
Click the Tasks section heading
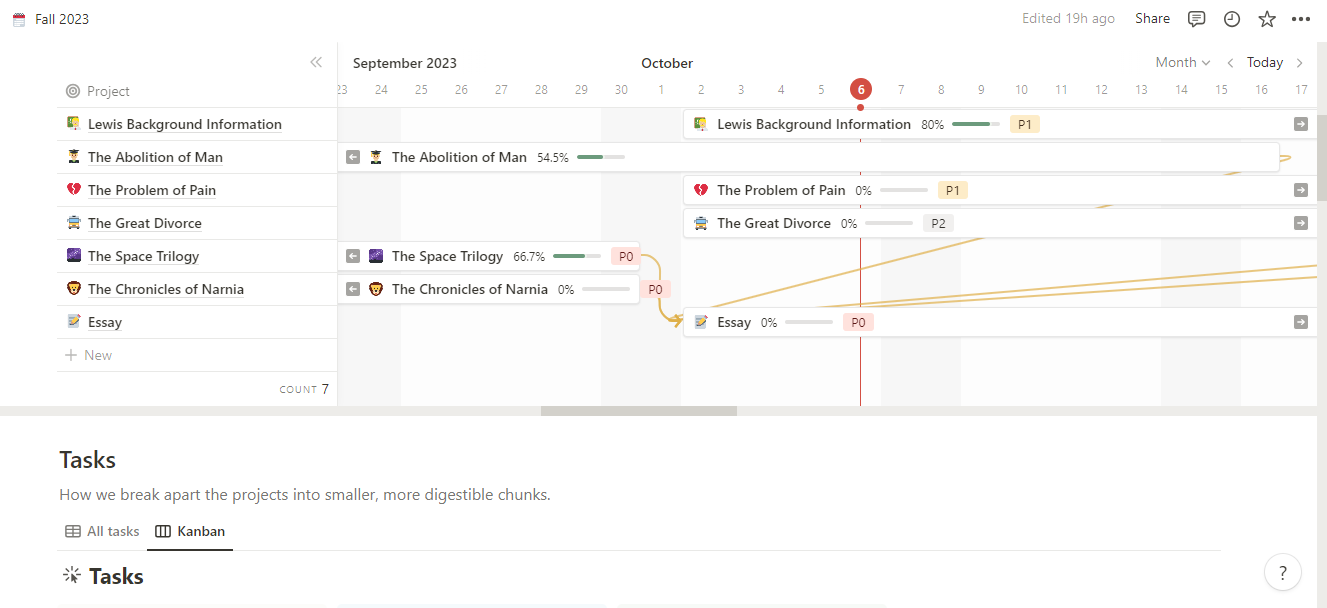pos(88,460)
